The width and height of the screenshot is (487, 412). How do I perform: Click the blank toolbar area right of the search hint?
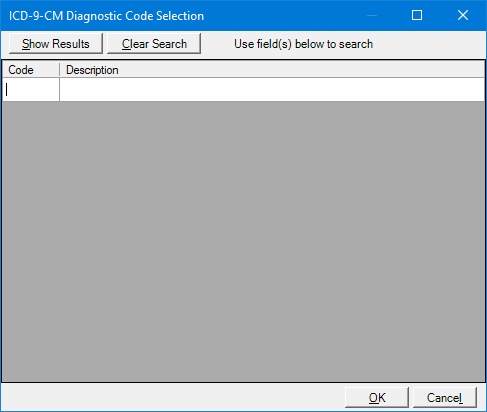pos(428,44)
